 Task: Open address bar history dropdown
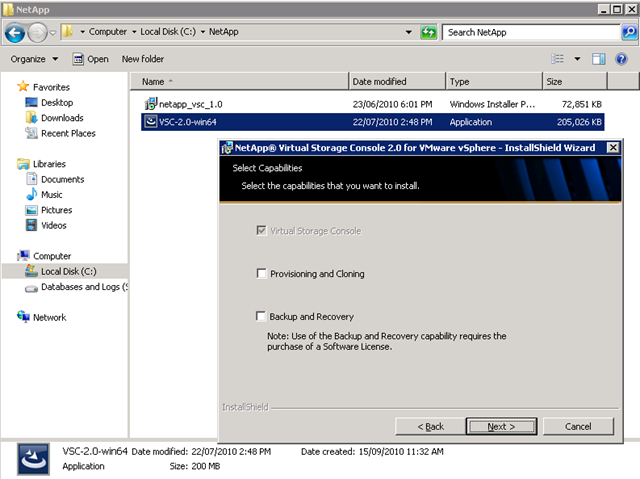click(x=408, y=32)
